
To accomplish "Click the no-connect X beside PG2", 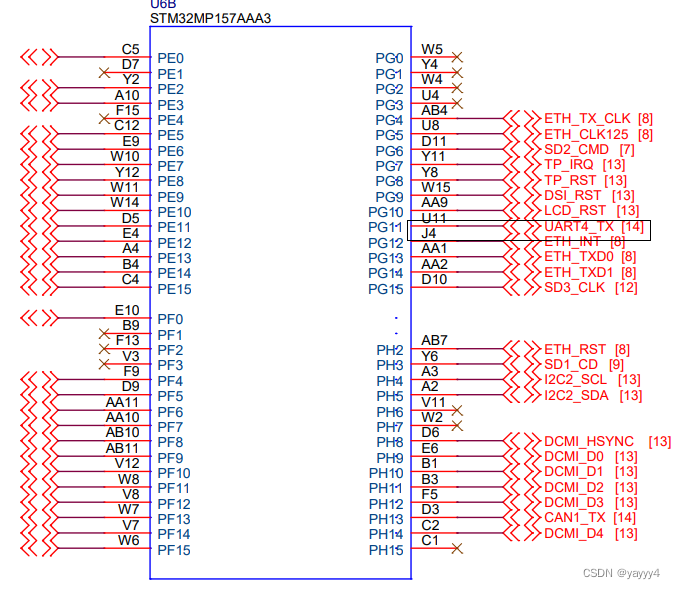I will coord(457,88).
